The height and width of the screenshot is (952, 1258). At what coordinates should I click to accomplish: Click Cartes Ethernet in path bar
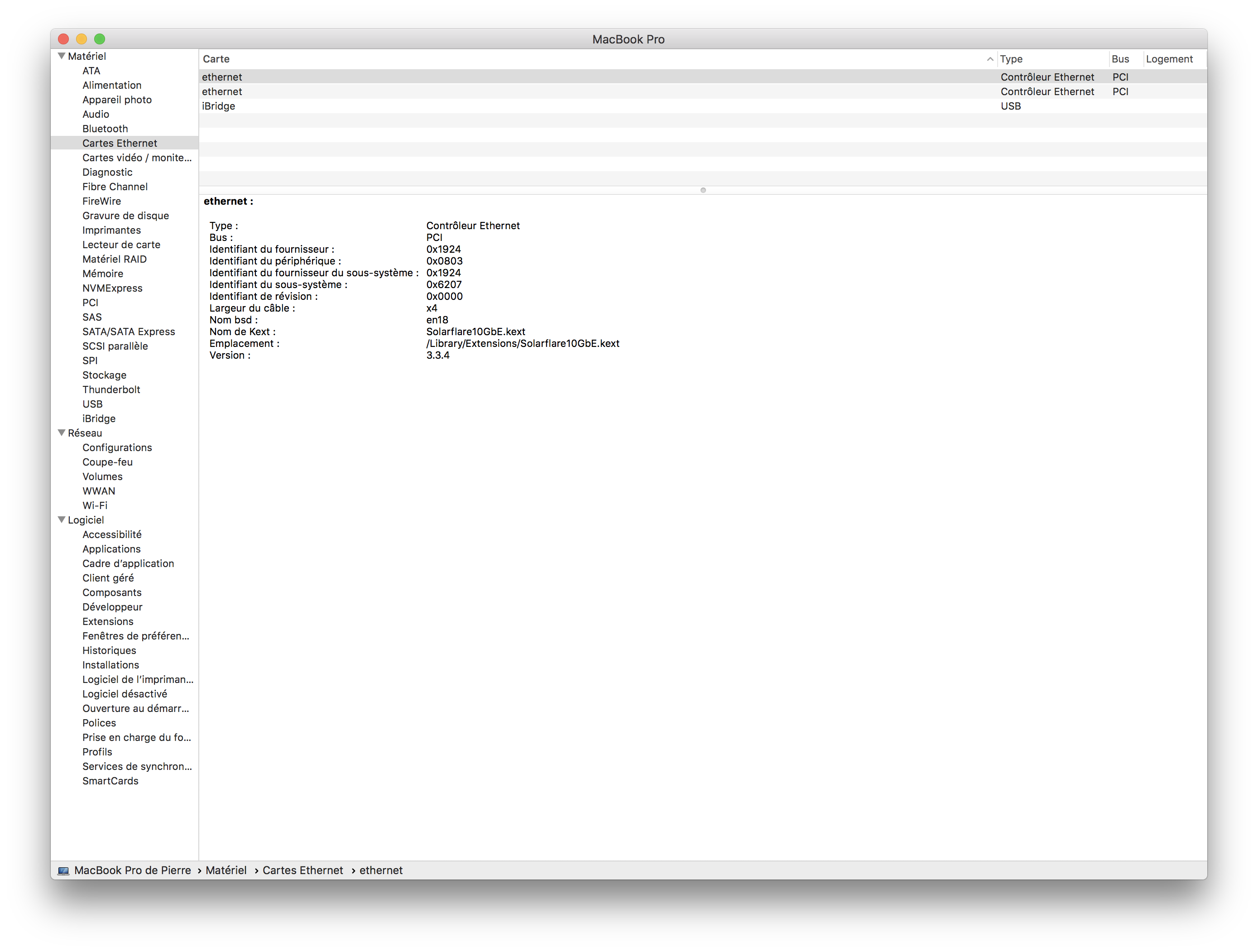(302, 870)
